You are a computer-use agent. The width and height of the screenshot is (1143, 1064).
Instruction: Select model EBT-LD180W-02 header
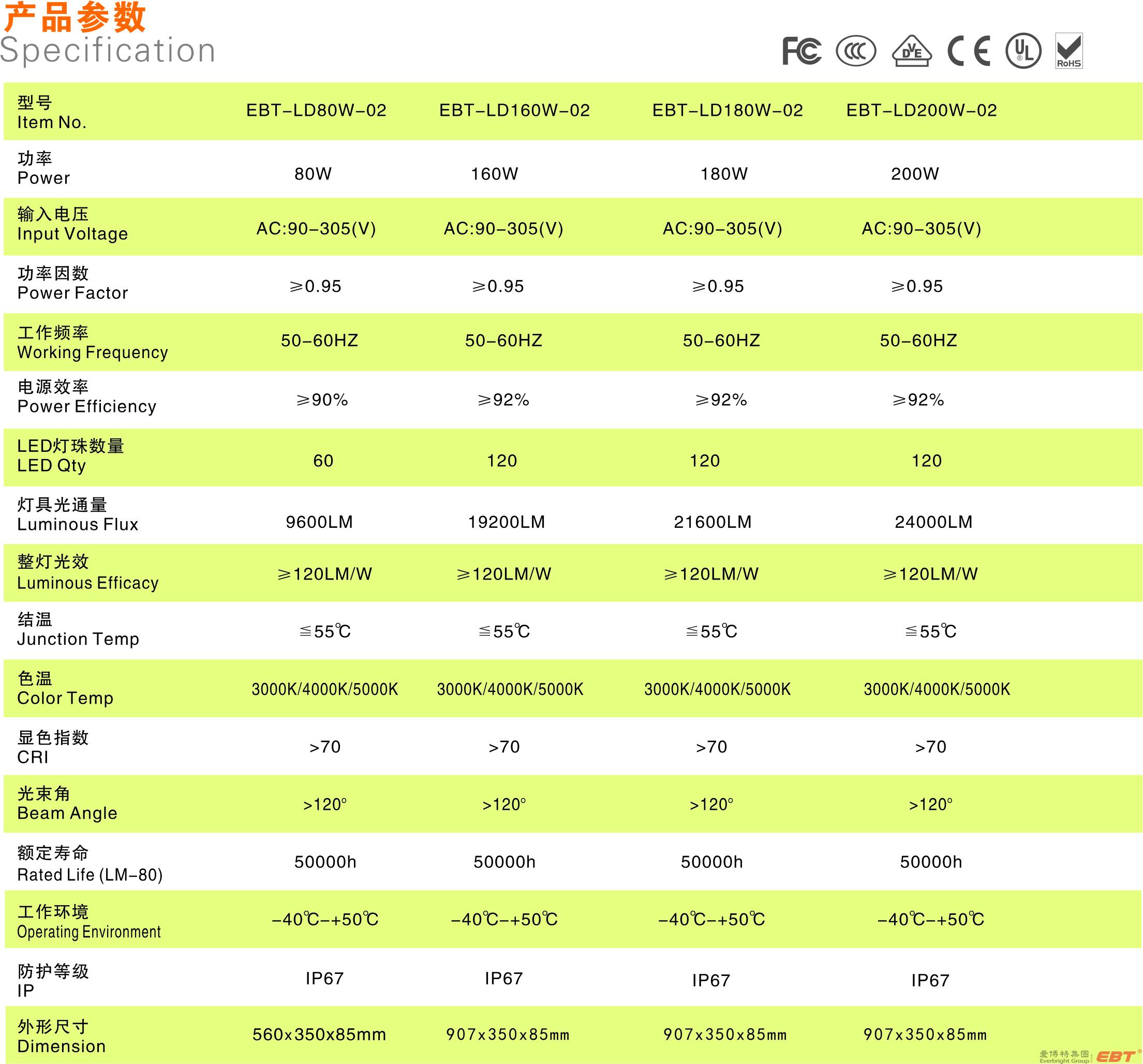[x=728, y=110]
